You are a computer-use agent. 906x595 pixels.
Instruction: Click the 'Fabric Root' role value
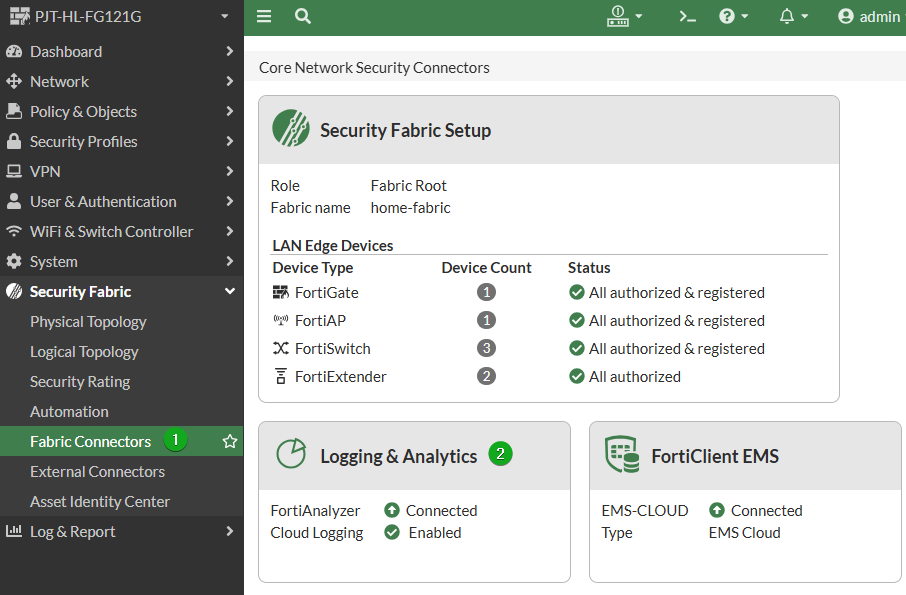click(409, 186)
